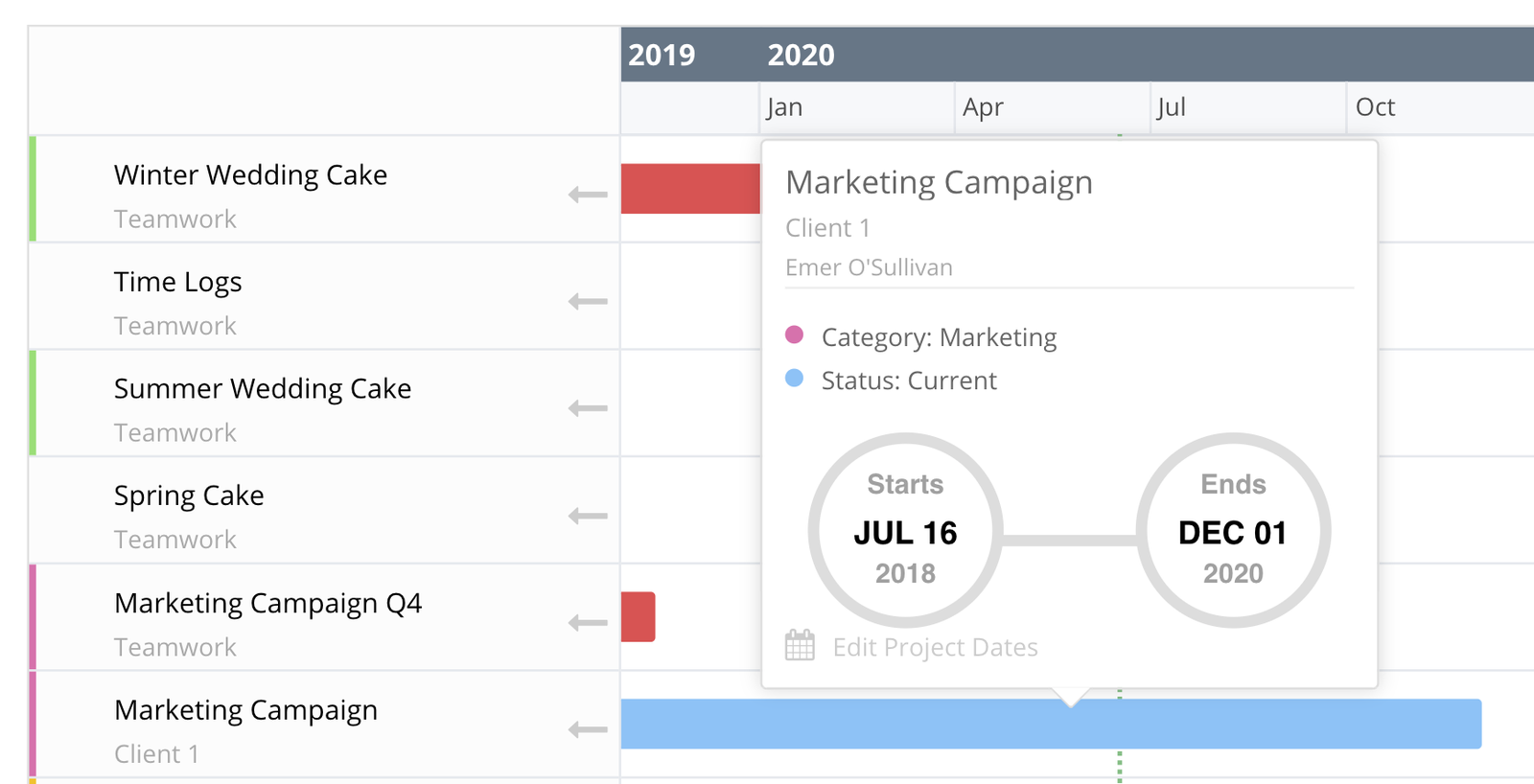
Task: Click the arrow icon in Time Logs row
Action: pos(588,302)
